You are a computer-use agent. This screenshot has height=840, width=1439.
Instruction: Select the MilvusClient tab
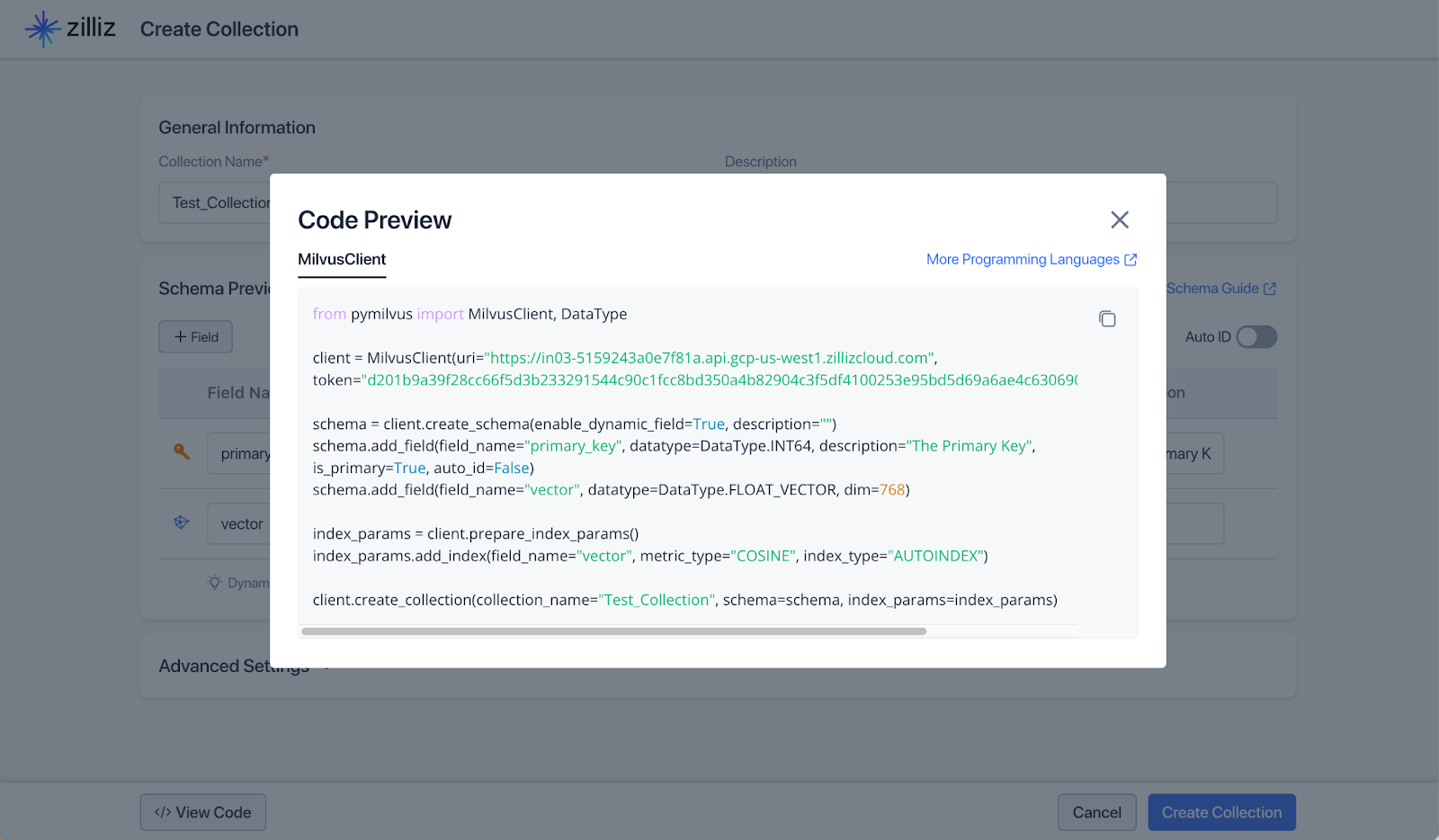pyautogui.click(x=342, y=260)
